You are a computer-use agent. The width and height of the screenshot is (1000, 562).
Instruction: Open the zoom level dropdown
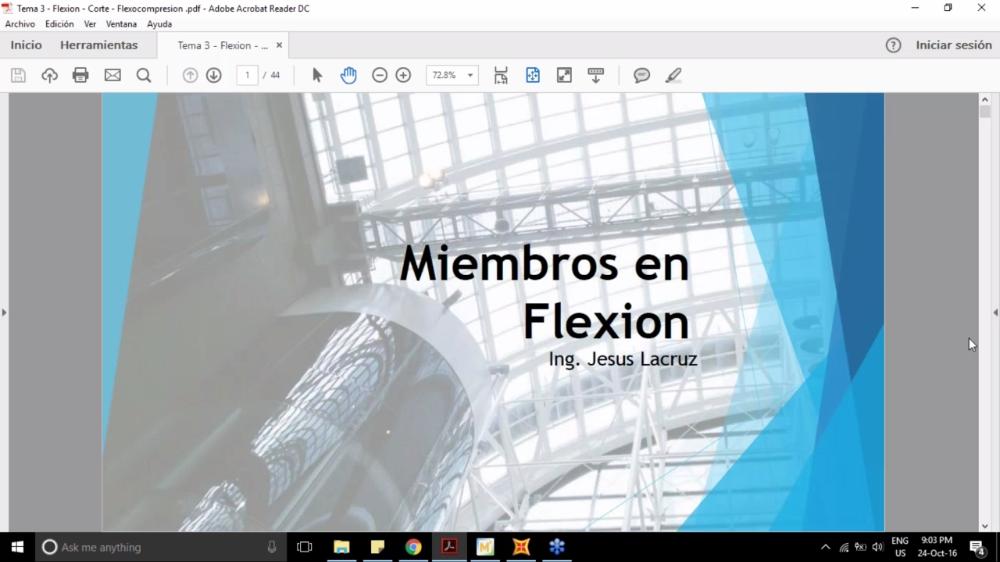coord(470,75)
